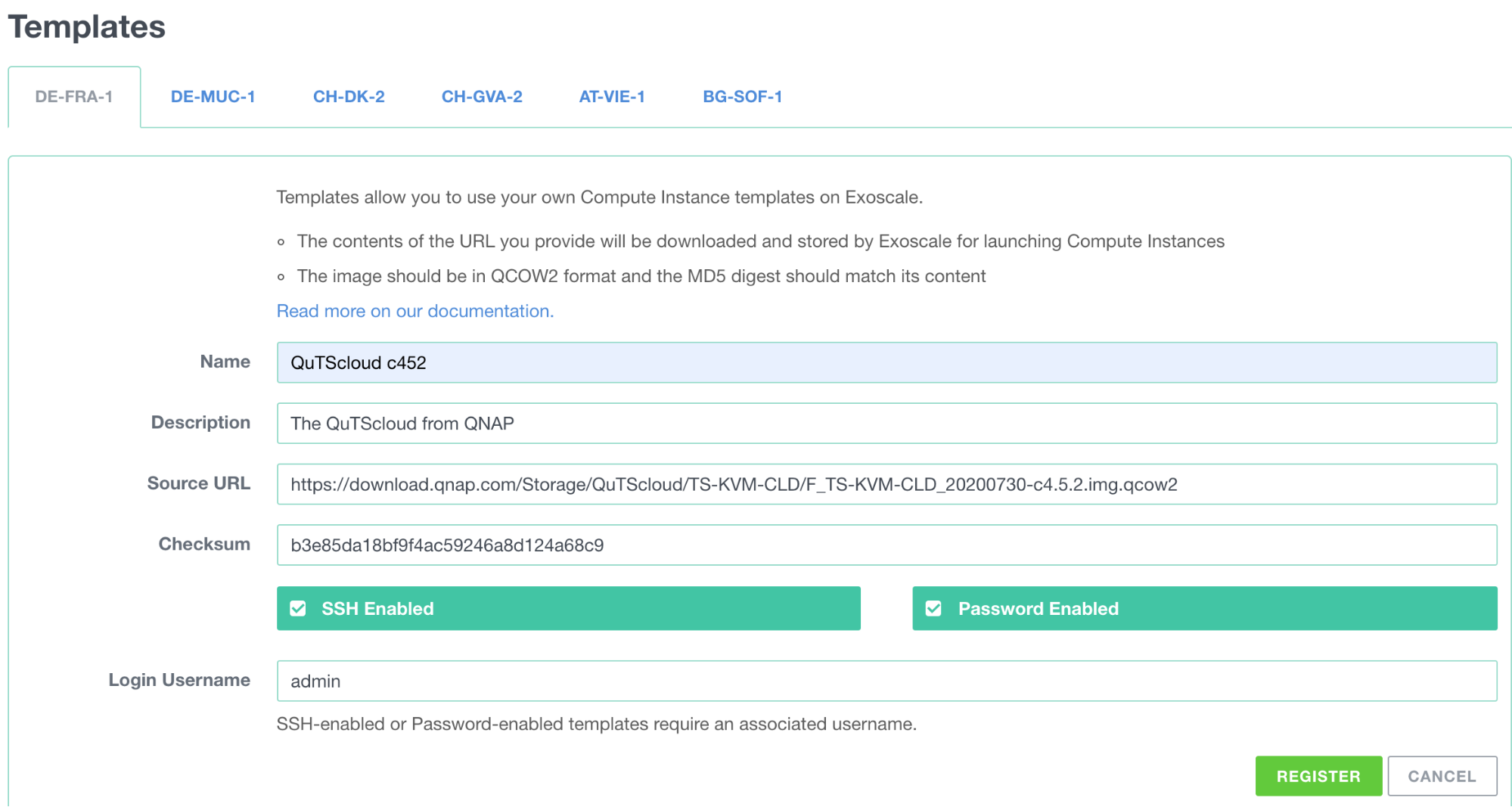Toggle the SSH Enabled checkbox

[x=298, y=609]
